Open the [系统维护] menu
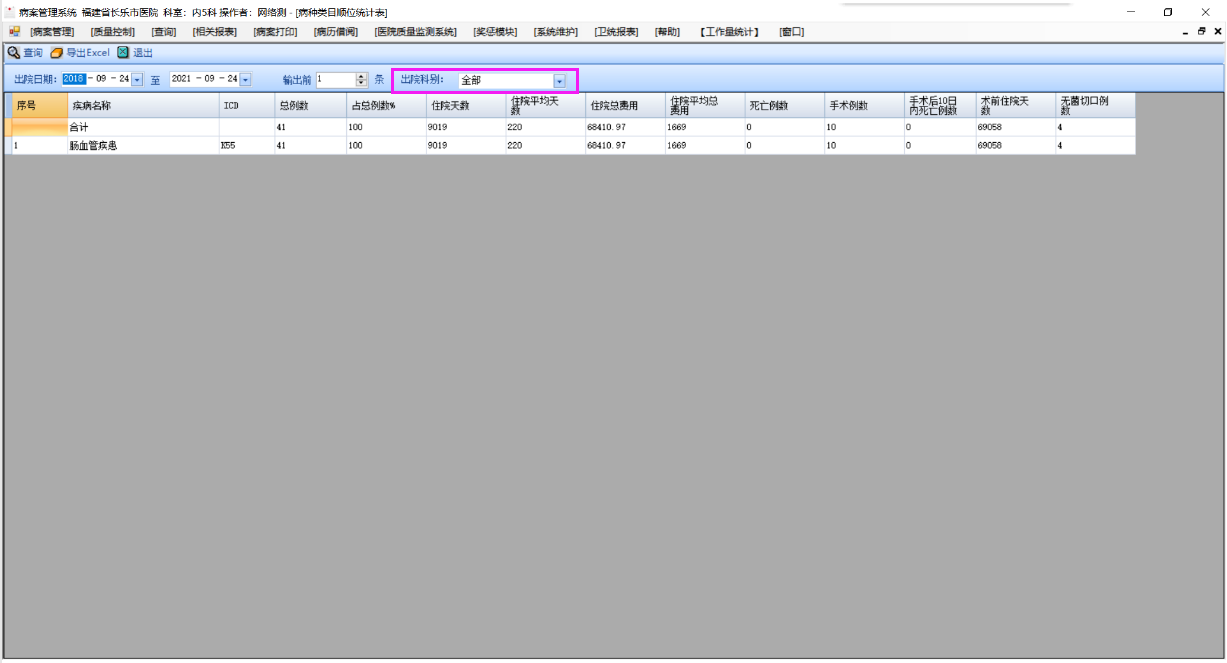The height and width of the screenshot is (663, 1227). pyautogui.click(x=556, y=32)
